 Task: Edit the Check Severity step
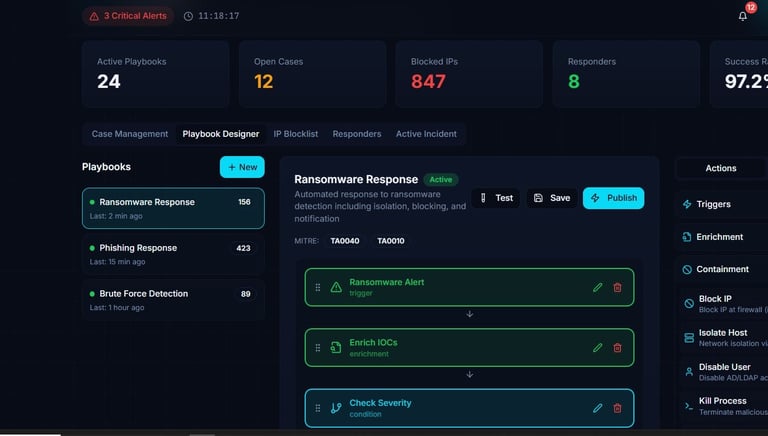point(598,408)
